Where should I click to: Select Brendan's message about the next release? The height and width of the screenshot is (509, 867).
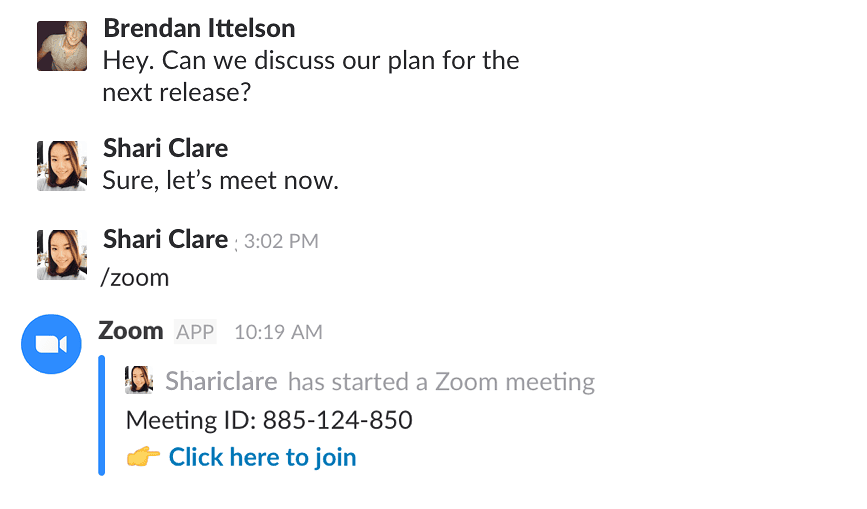310,76
